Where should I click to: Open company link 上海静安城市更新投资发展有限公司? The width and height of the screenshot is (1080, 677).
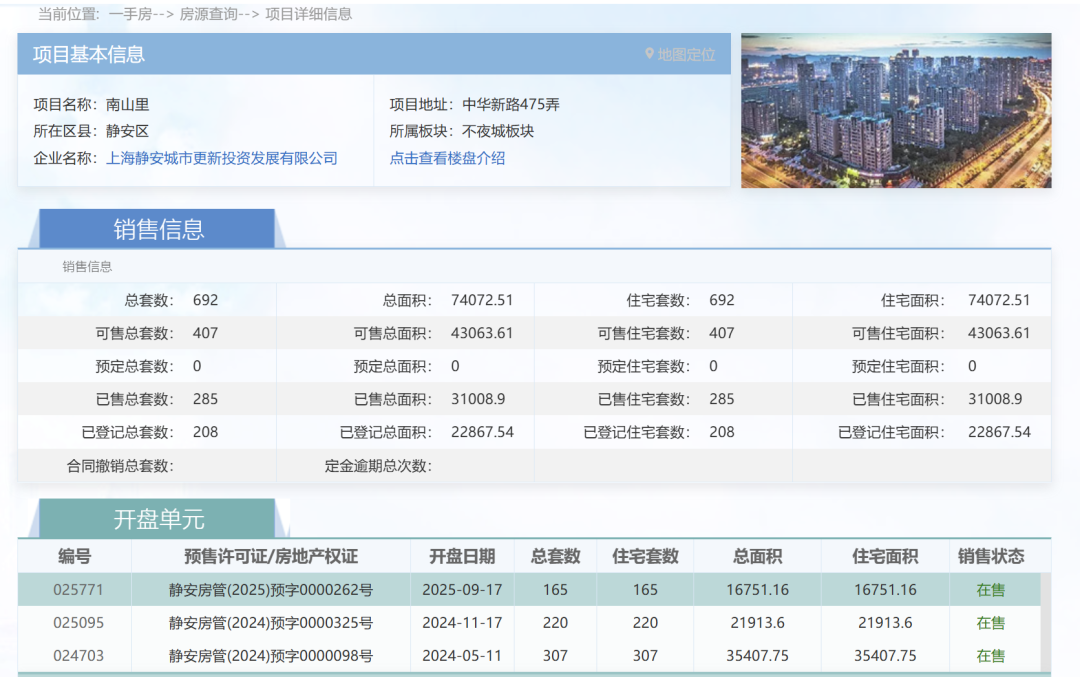pos(221,158)
